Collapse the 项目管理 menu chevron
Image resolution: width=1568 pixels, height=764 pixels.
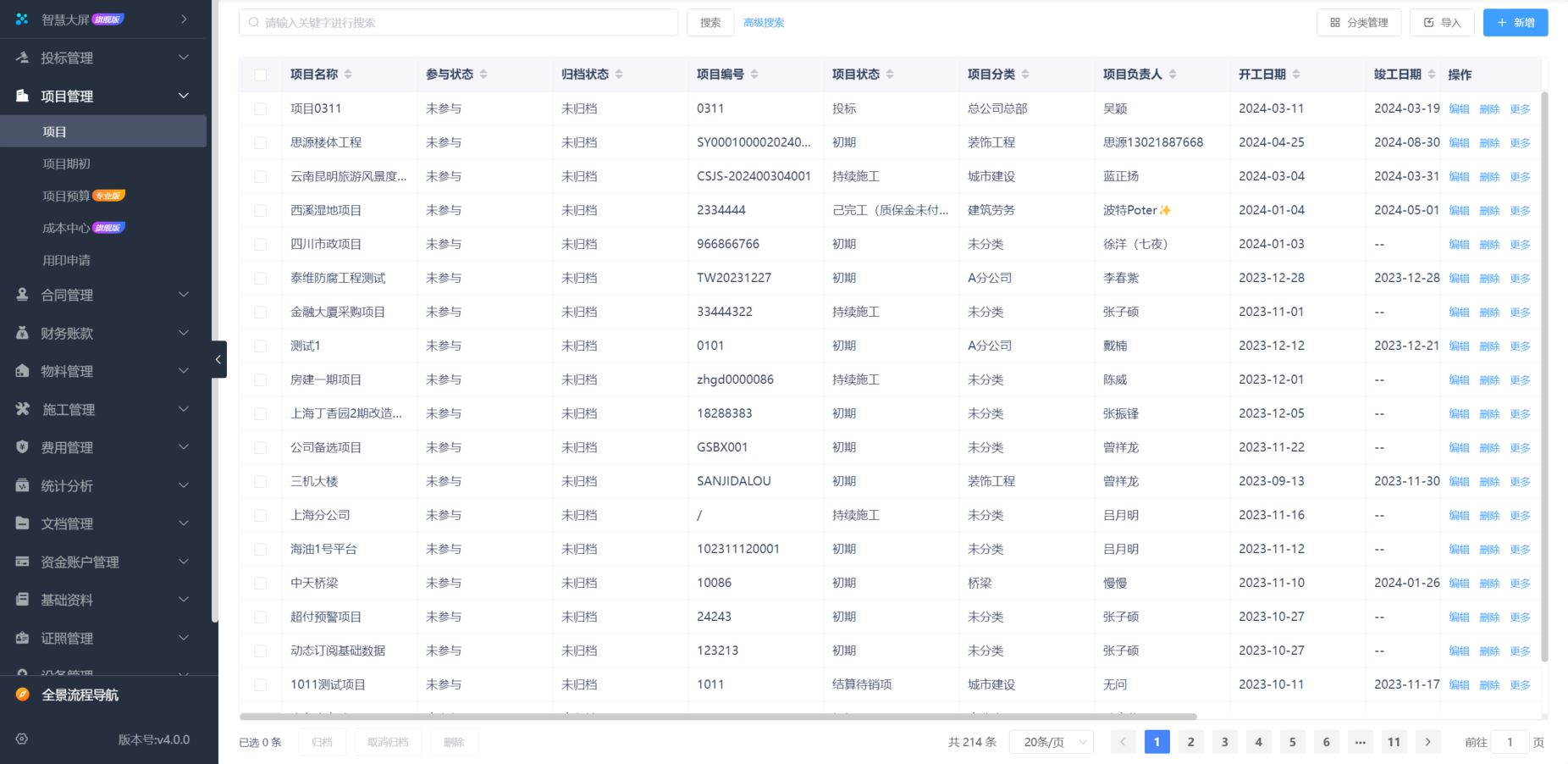[184, 96]
